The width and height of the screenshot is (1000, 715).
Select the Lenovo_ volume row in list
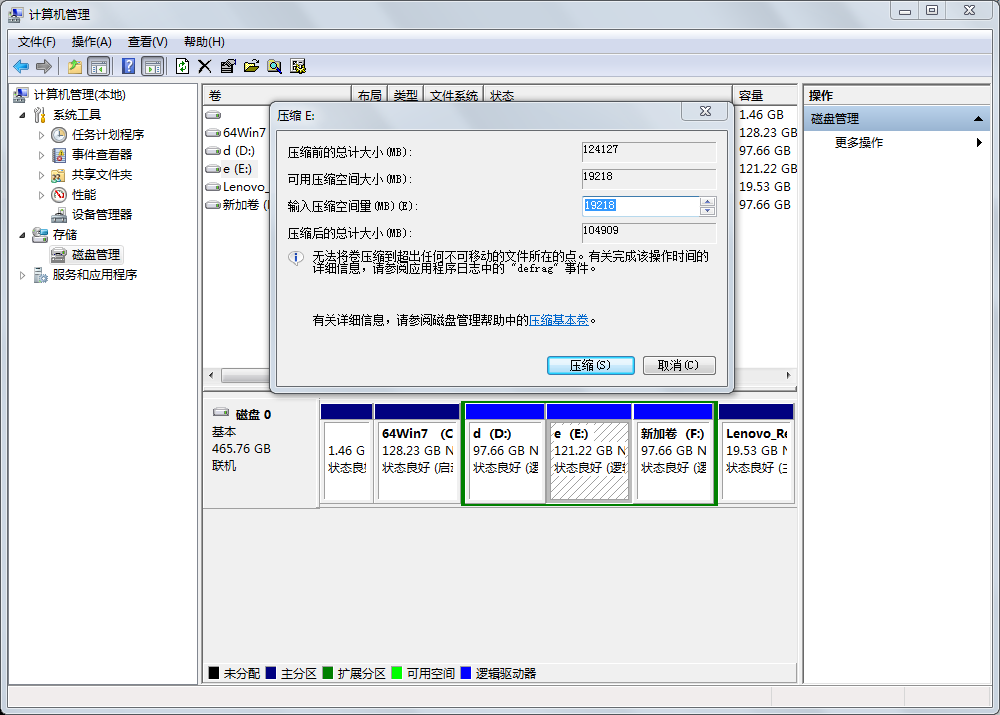coord(237,187)
